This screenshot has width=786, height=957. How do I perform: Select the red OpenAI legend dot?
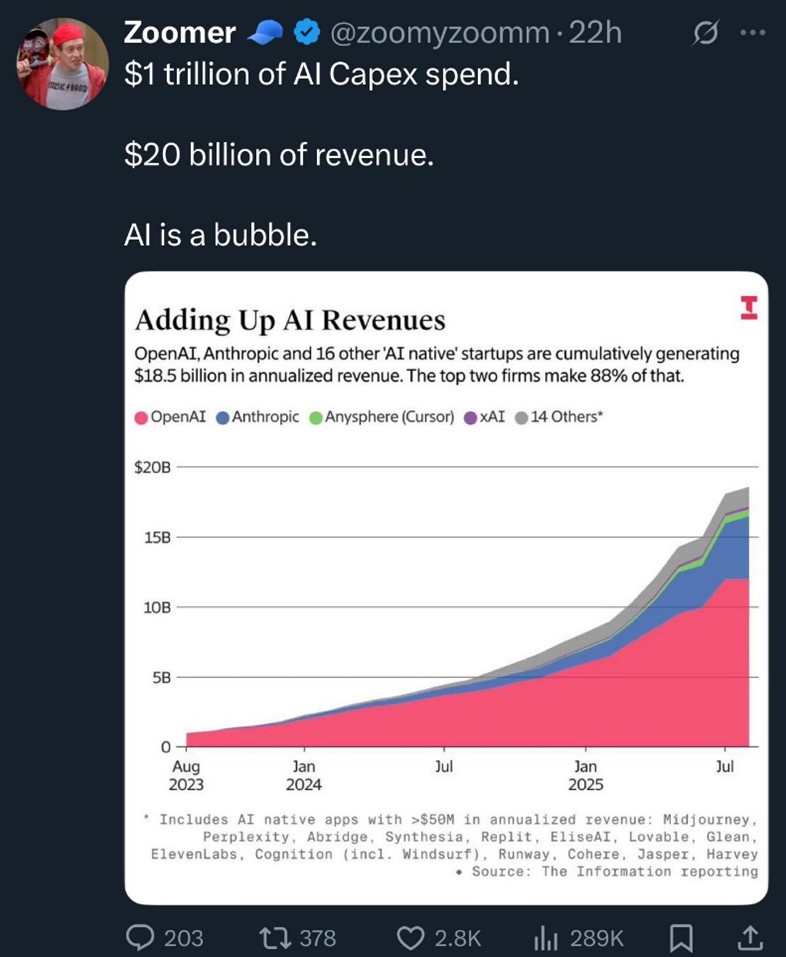(141, 417)
